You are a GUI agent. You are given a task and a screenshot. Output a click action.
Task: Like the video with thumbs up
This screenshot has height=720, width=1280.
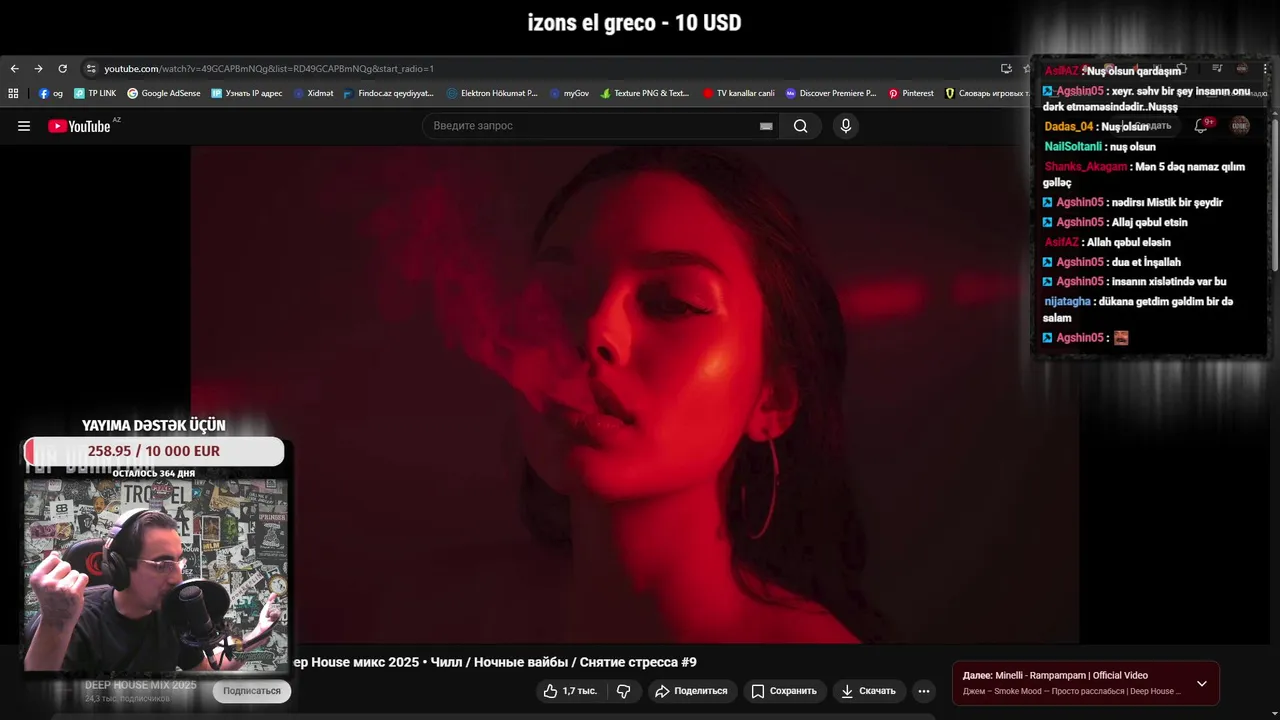[570, 691]
